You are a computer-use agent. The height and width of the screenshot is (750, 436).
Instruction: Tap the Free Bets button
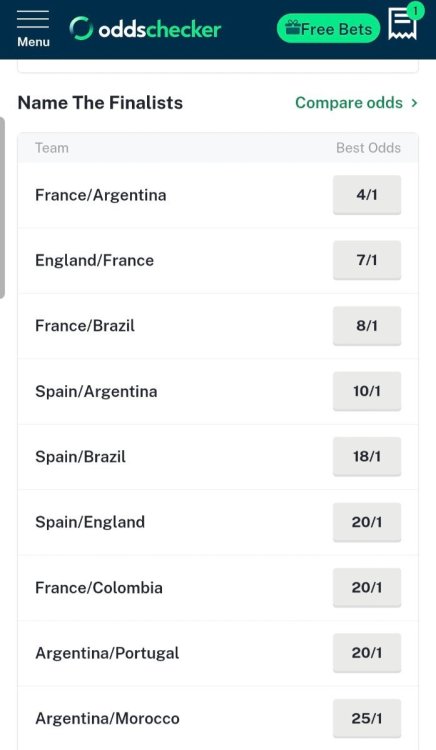[x=328, y=29]
